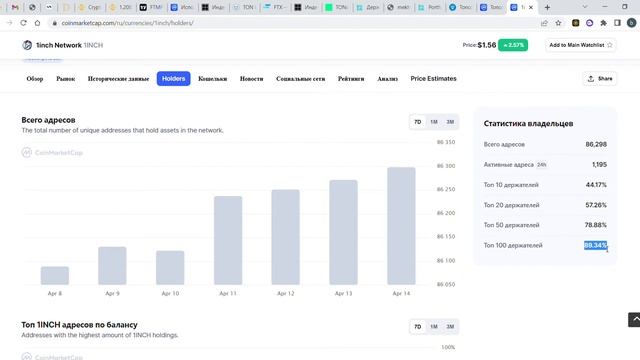640x360 pixels.
Task: Open the extensions puzzle icon
Action: 603,23
